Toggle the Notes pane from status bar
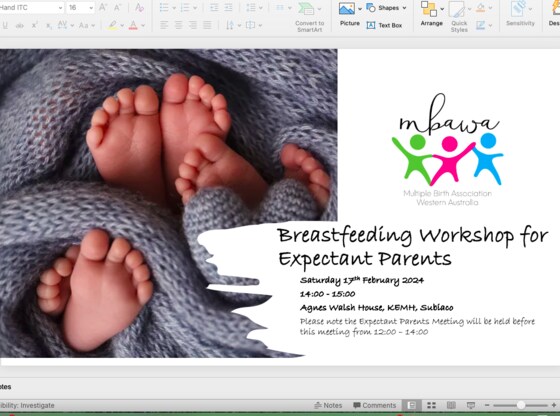Image resolution: width=560 pixels, height=416 pixels. [x=328, y=405]
